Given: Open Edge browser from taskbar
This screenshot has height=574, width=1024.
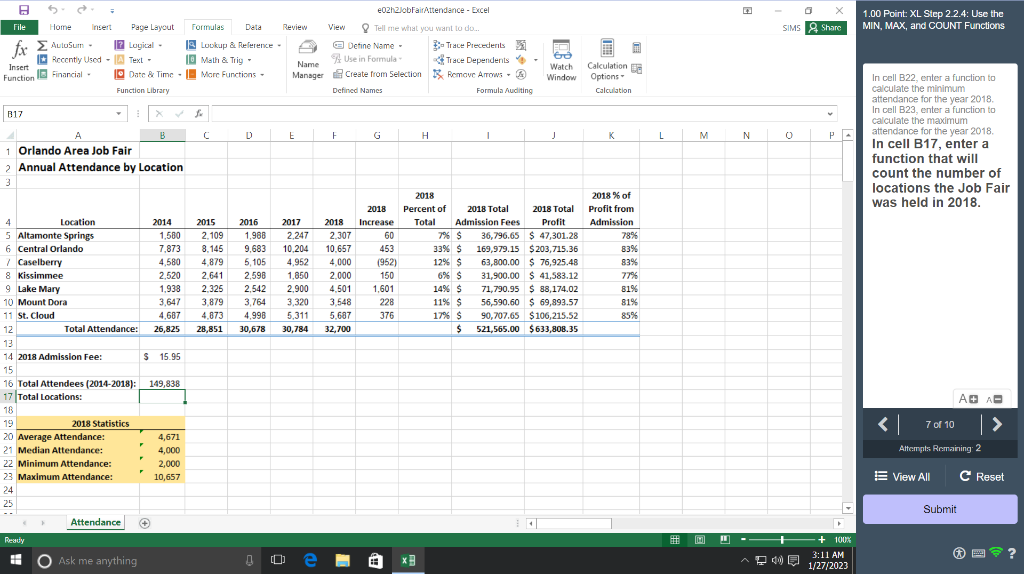Looking at the screenshot, I should pos(310,560).
